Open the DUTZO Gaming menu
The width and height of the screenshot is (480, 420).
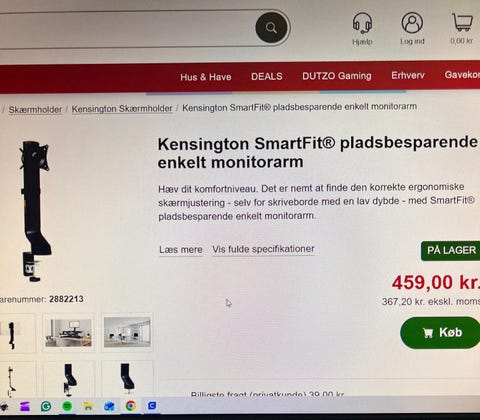(337, 76)
